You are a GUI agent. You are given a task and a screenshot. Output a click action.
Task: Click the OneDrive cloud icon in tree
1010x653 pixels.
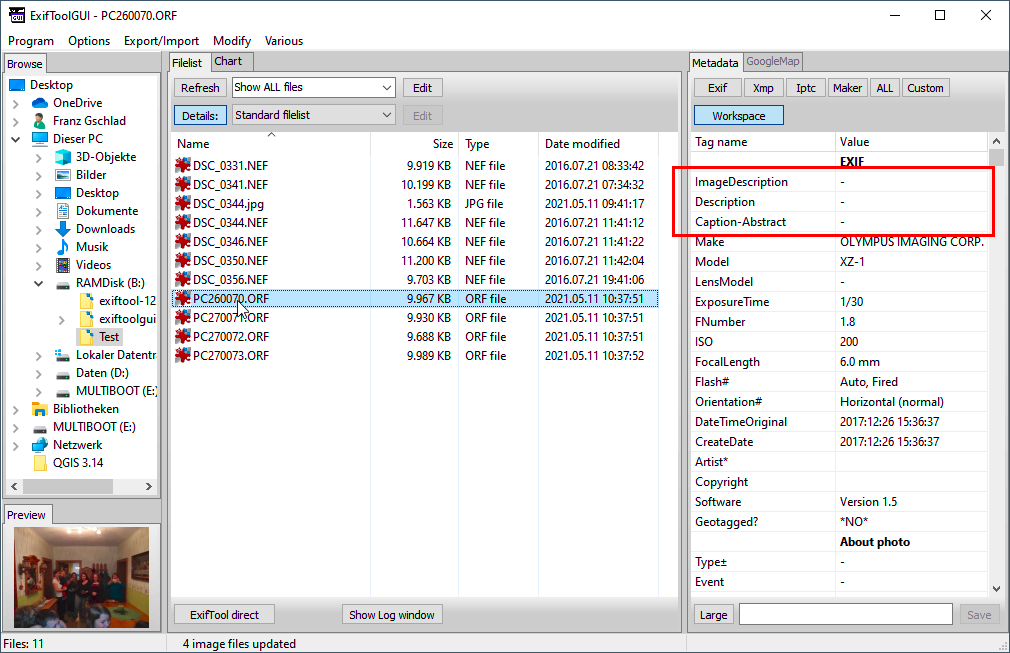(x=40, y=103)
